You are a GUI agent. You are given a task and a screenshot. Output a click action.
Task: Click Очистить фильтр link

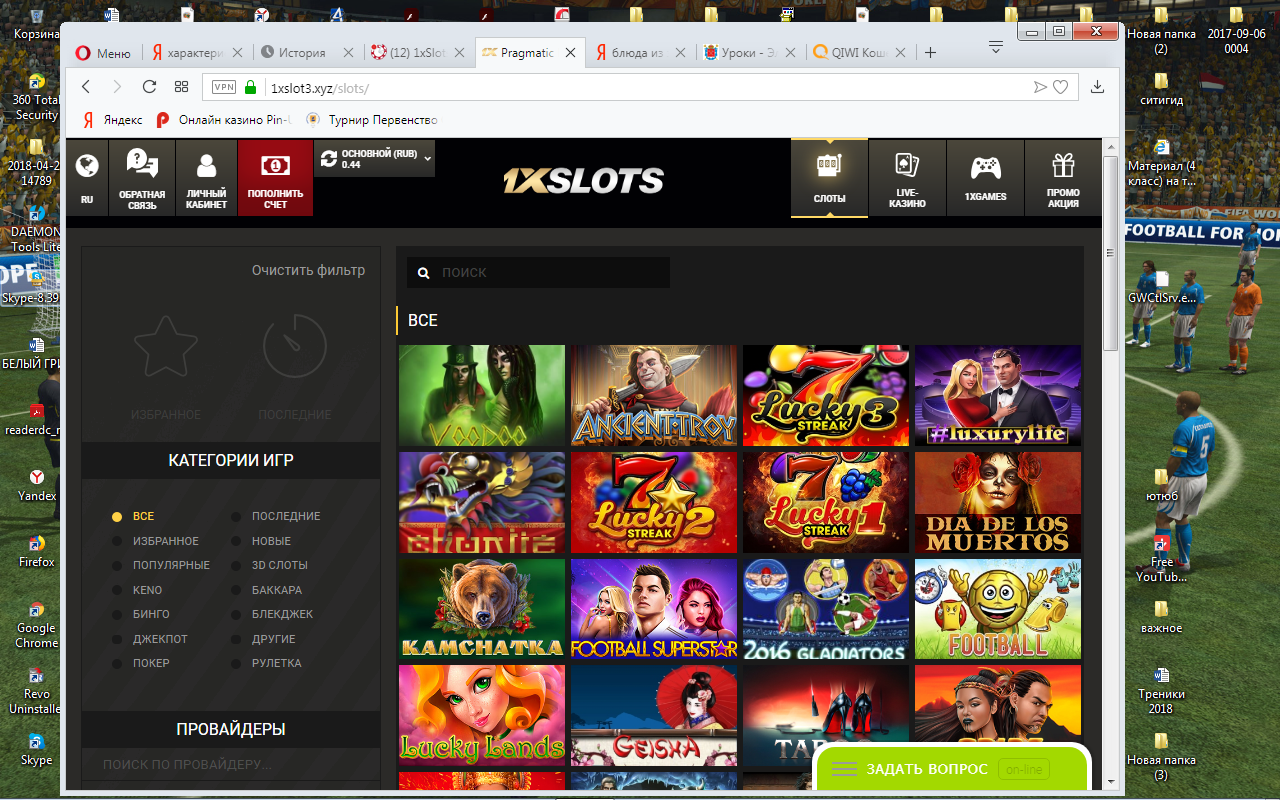(308, 270)
